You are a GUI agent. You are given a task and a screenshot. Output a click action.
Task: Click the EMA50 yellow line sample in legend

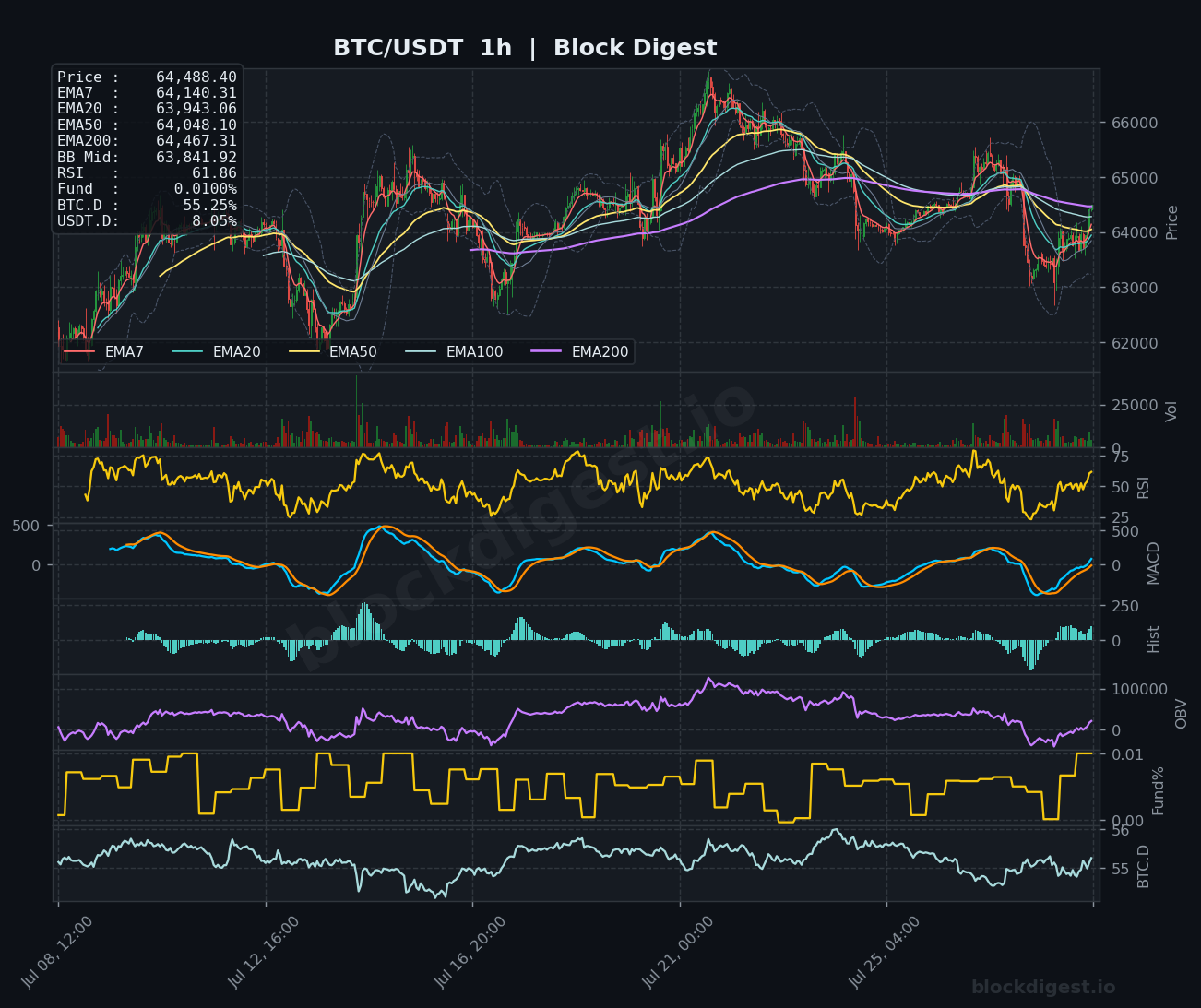tap(304, 352)
